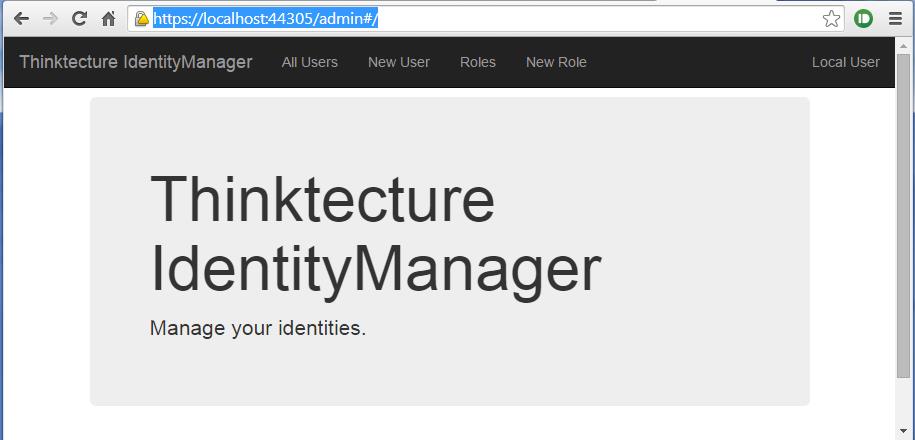The height and width of the screenshot is (440, 915).
Task: Open the All Users page
Action: (x=310, y=62)
